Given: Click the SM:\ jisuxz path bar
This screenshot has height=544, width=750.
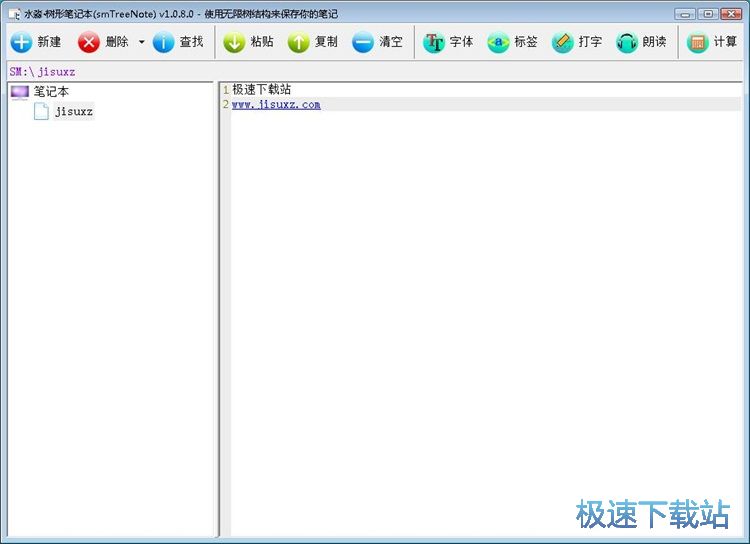Looking at the screenshot, I should click(375, 72).
